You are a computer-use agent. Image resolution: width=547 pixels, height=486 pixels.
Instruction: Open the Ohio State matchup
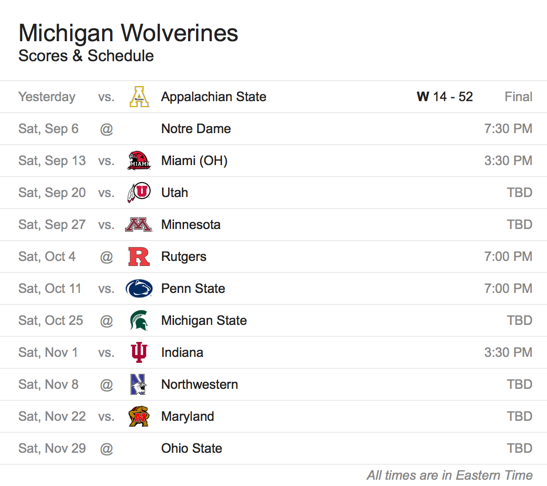point(274,448)
